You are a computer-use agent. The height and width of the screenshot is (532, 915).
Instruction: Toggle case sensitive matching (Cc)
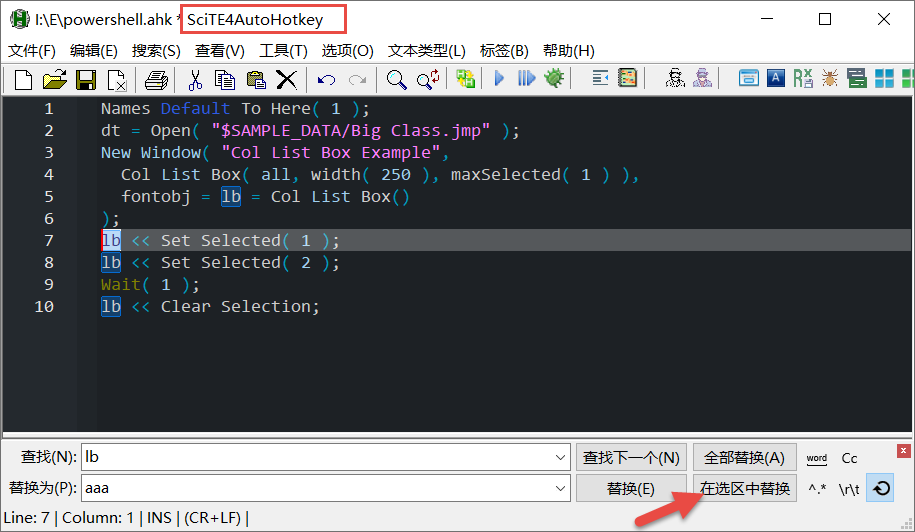(x=849, y=458)
